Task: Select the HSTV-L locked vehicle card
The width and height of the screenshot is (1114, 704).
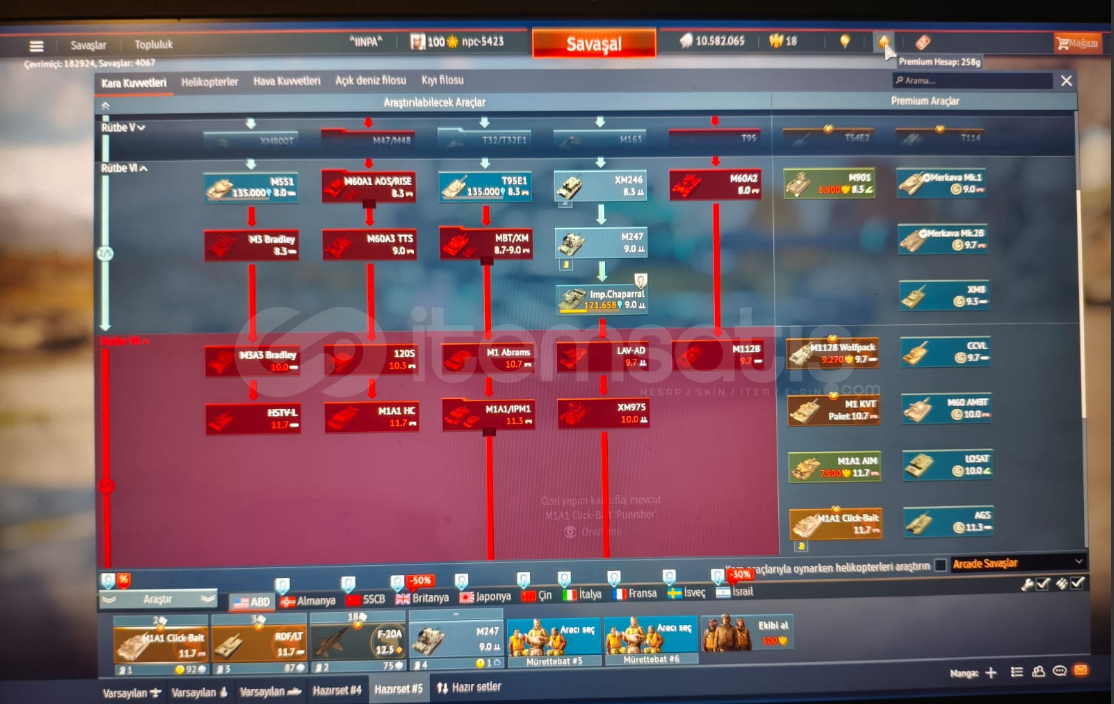Action: point(253,418)
